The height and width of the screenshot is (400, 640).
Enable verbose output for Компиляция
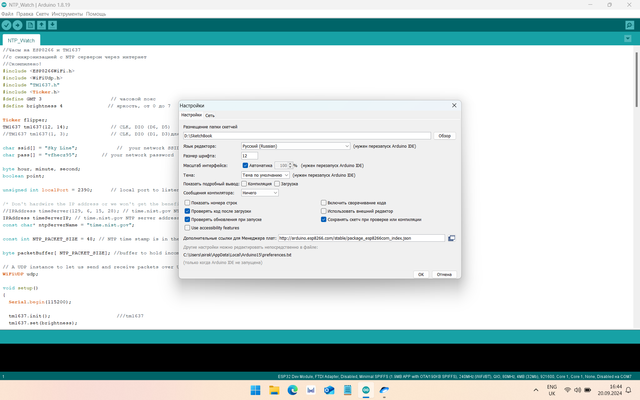(244, 184)
